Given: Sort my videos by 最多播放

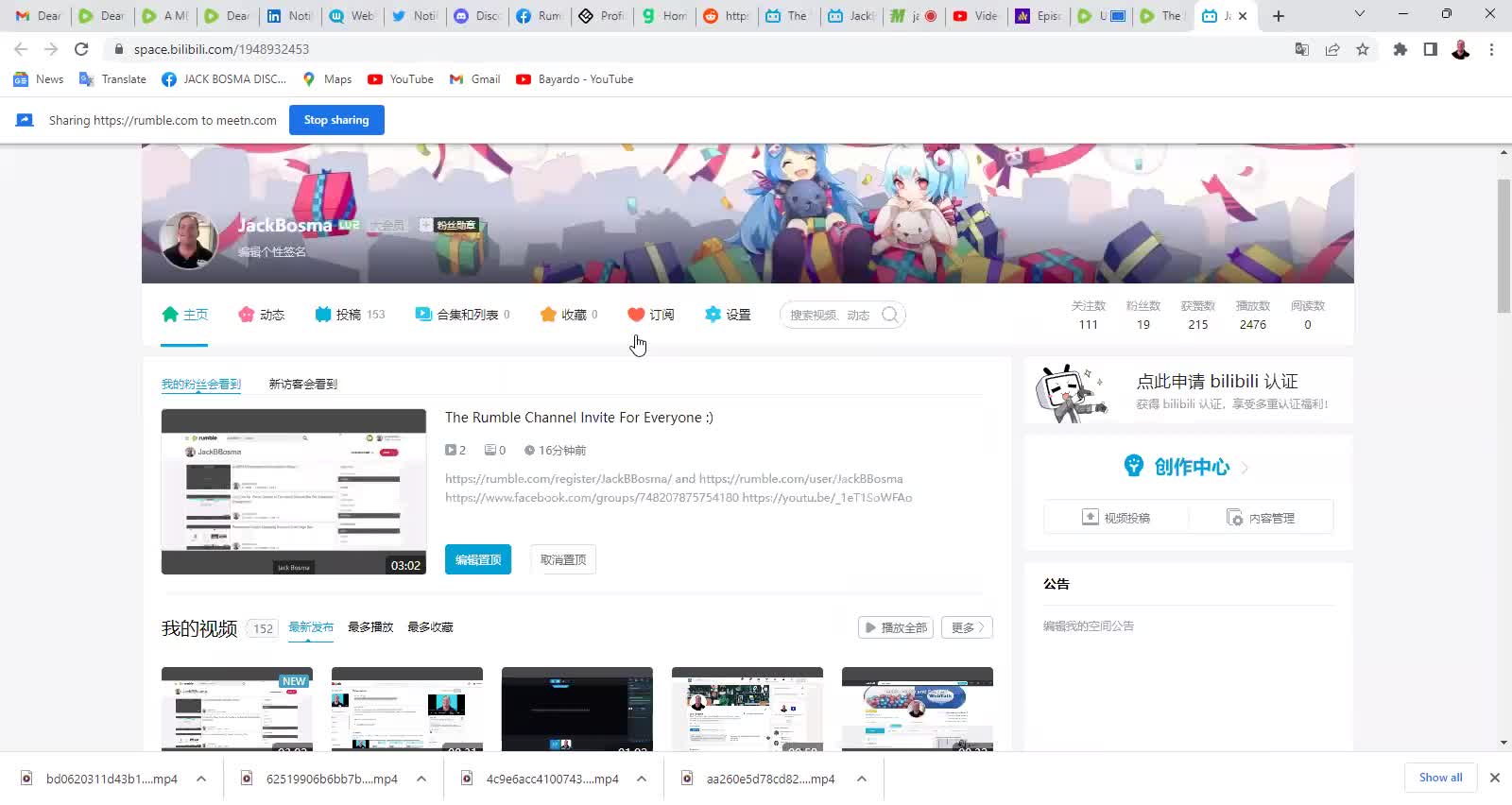Looking at the screenshot, I should click(x=370, y=627).
